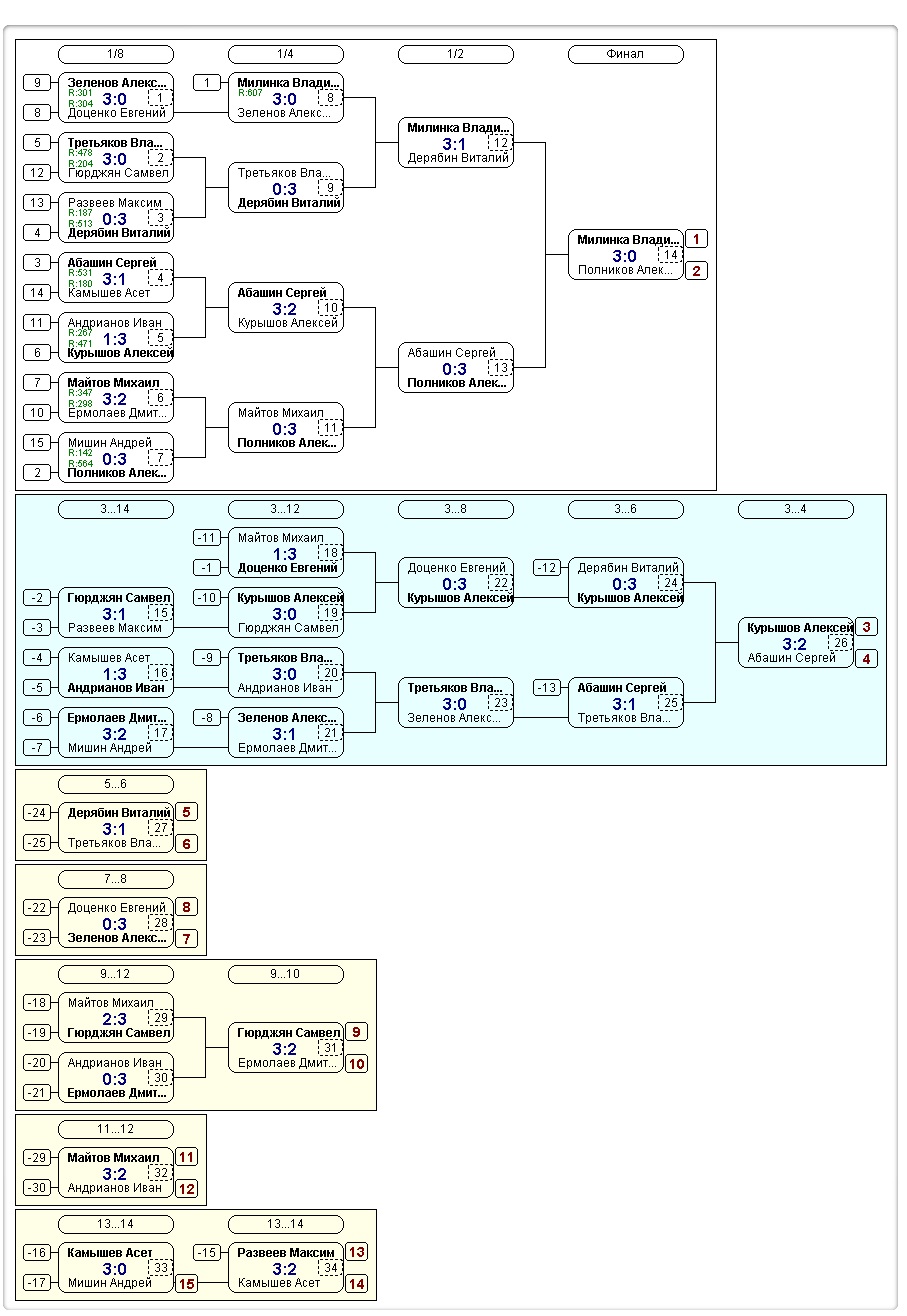
Task: Click the red place badge 10 in the 9...10 bracket
Action: click(357, 1064)
